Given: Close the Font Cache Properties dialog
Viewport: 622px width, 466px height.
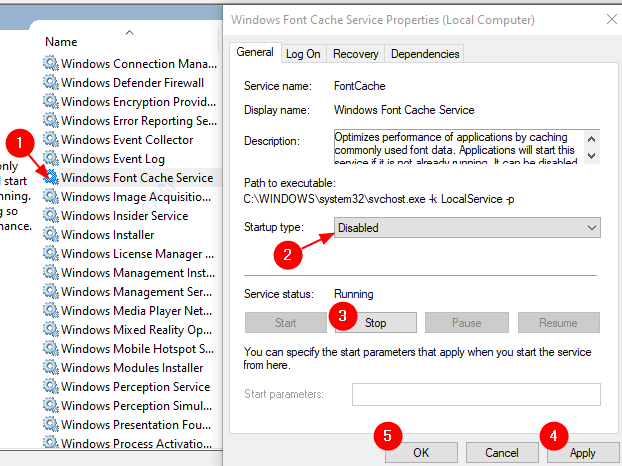Looking at the screenshot, I should [612, 19].
